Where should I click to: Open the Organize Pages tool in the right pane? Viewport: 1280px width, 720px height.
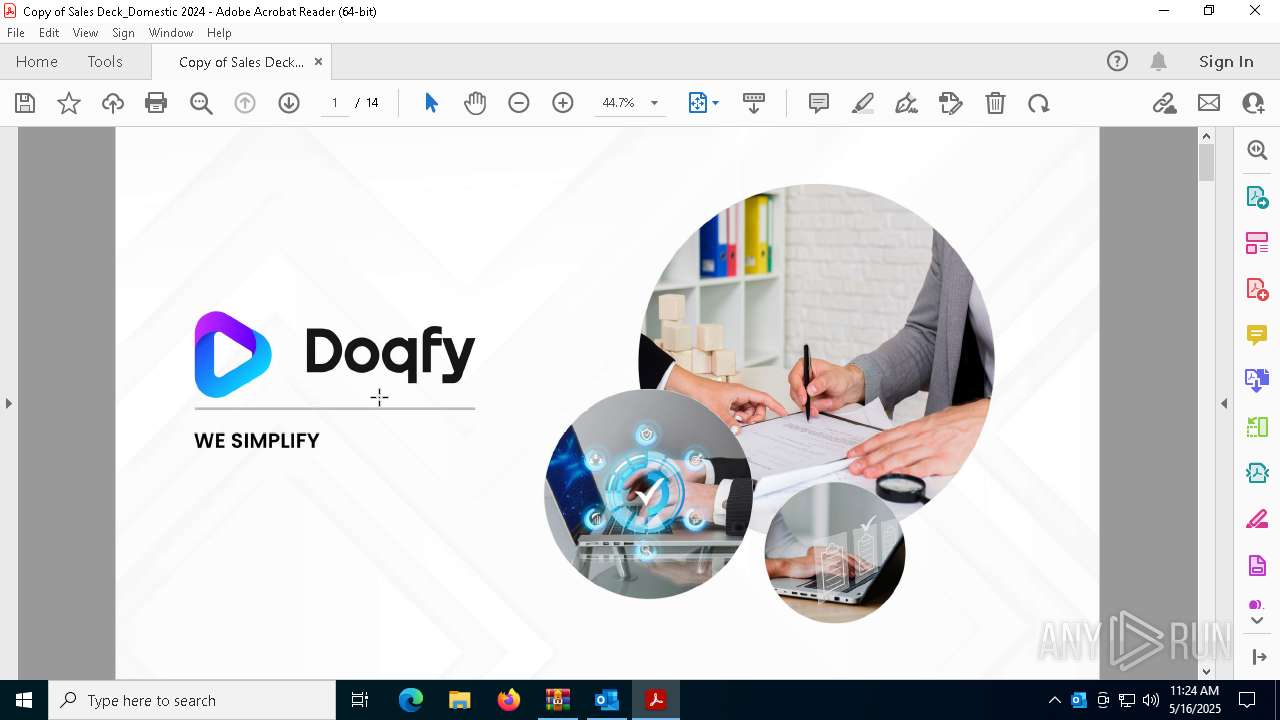(x=1257, y=243)
